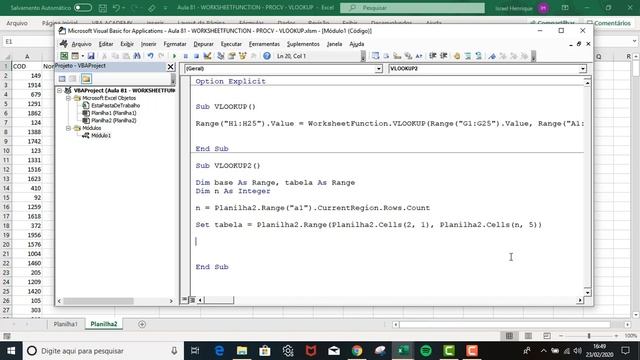Open the Standard toolbar options arrow
This screenshot has width=640, height=360.
(363, 57)
